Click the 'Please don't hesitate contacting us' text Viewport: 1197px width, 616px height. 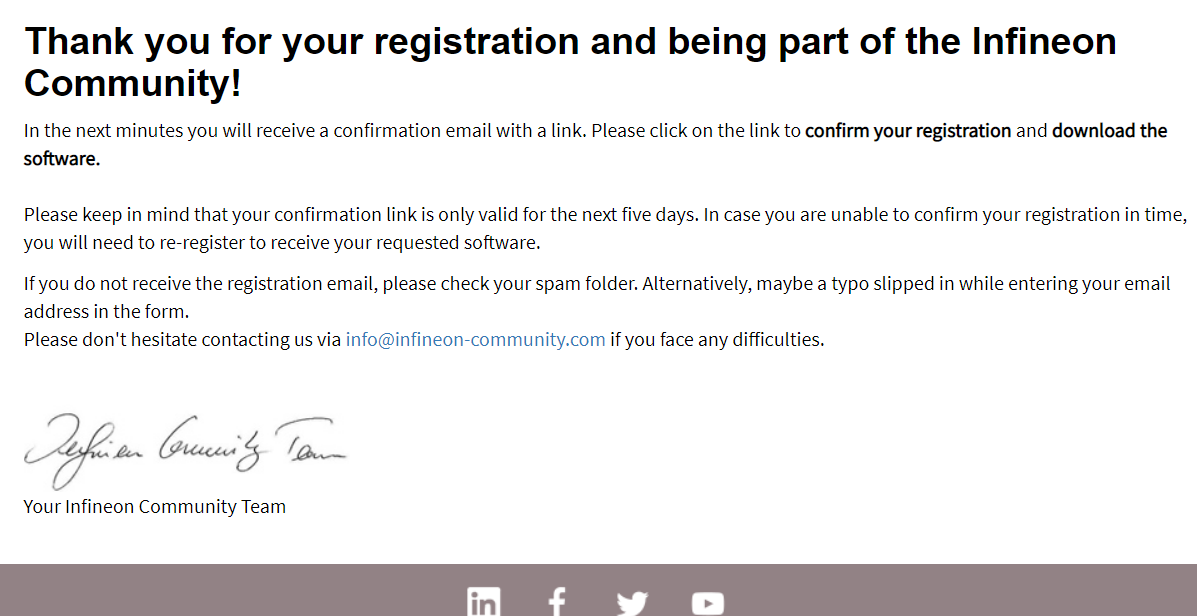point(182,340)
